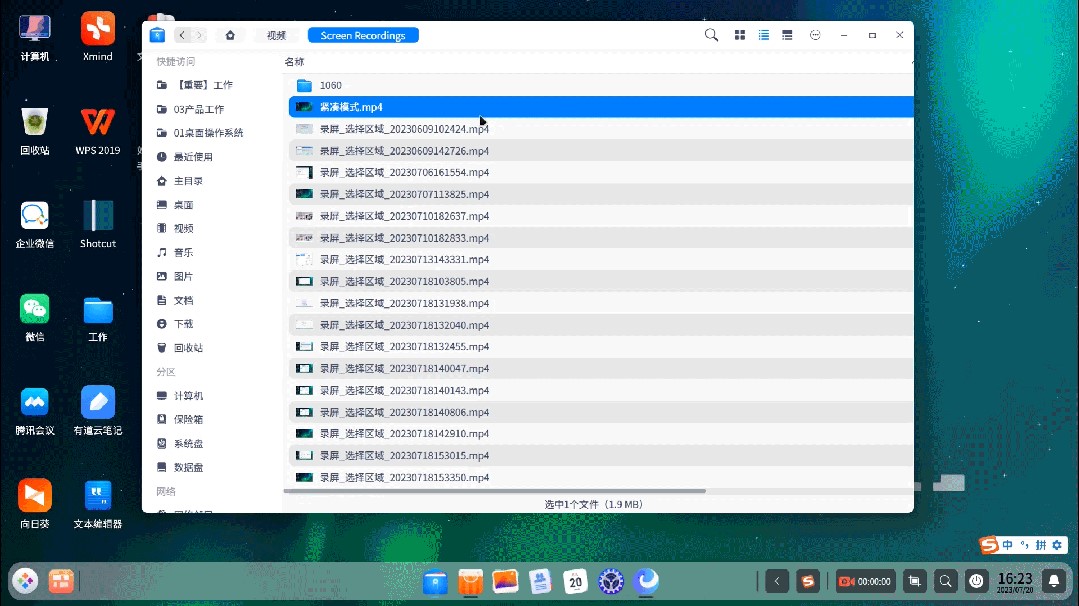Open 回收站 in the file manager sidebar
Viewport: 1079px width, 606px height.
(188, 348)
